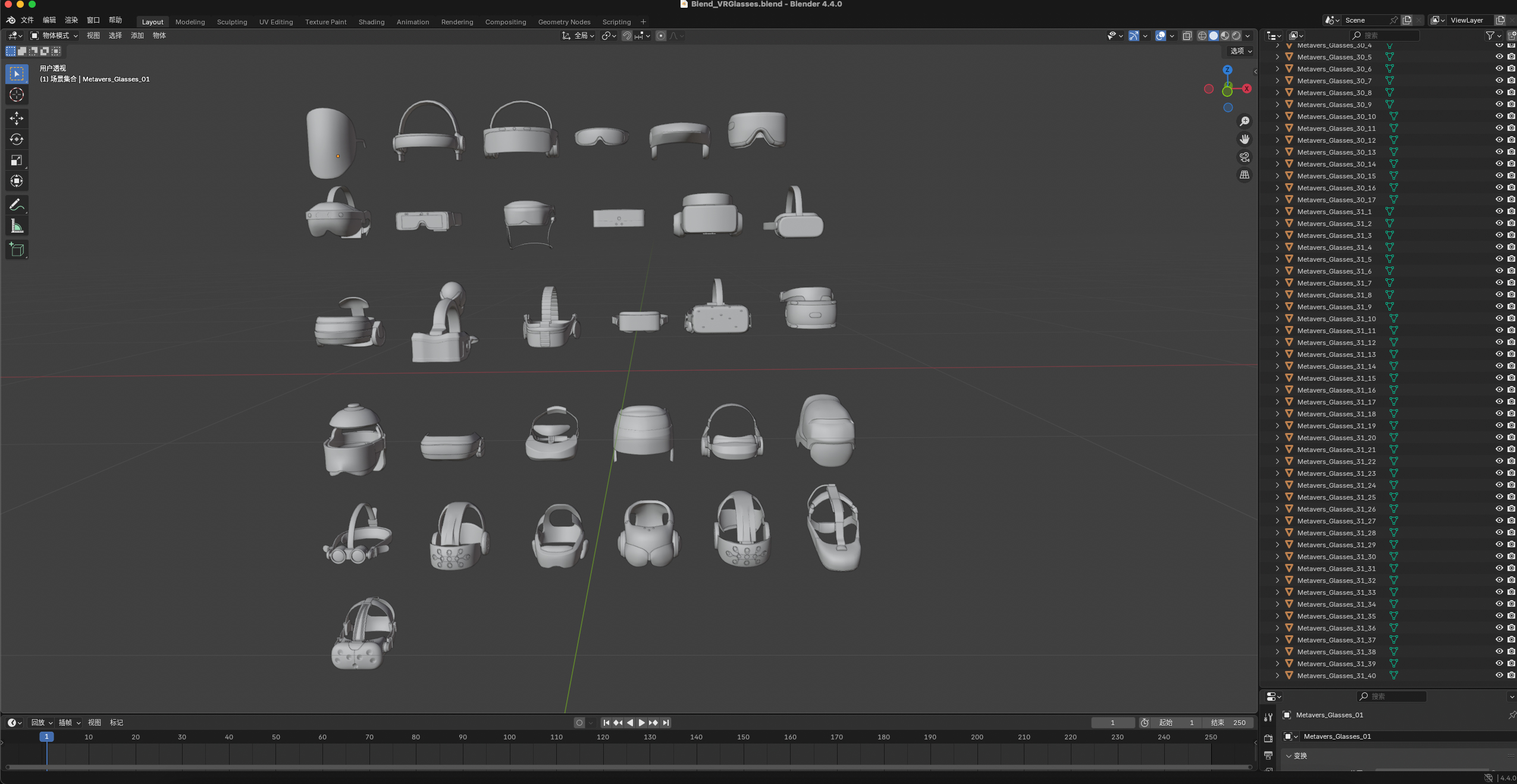Select the Measure tool

pos(17,226)
